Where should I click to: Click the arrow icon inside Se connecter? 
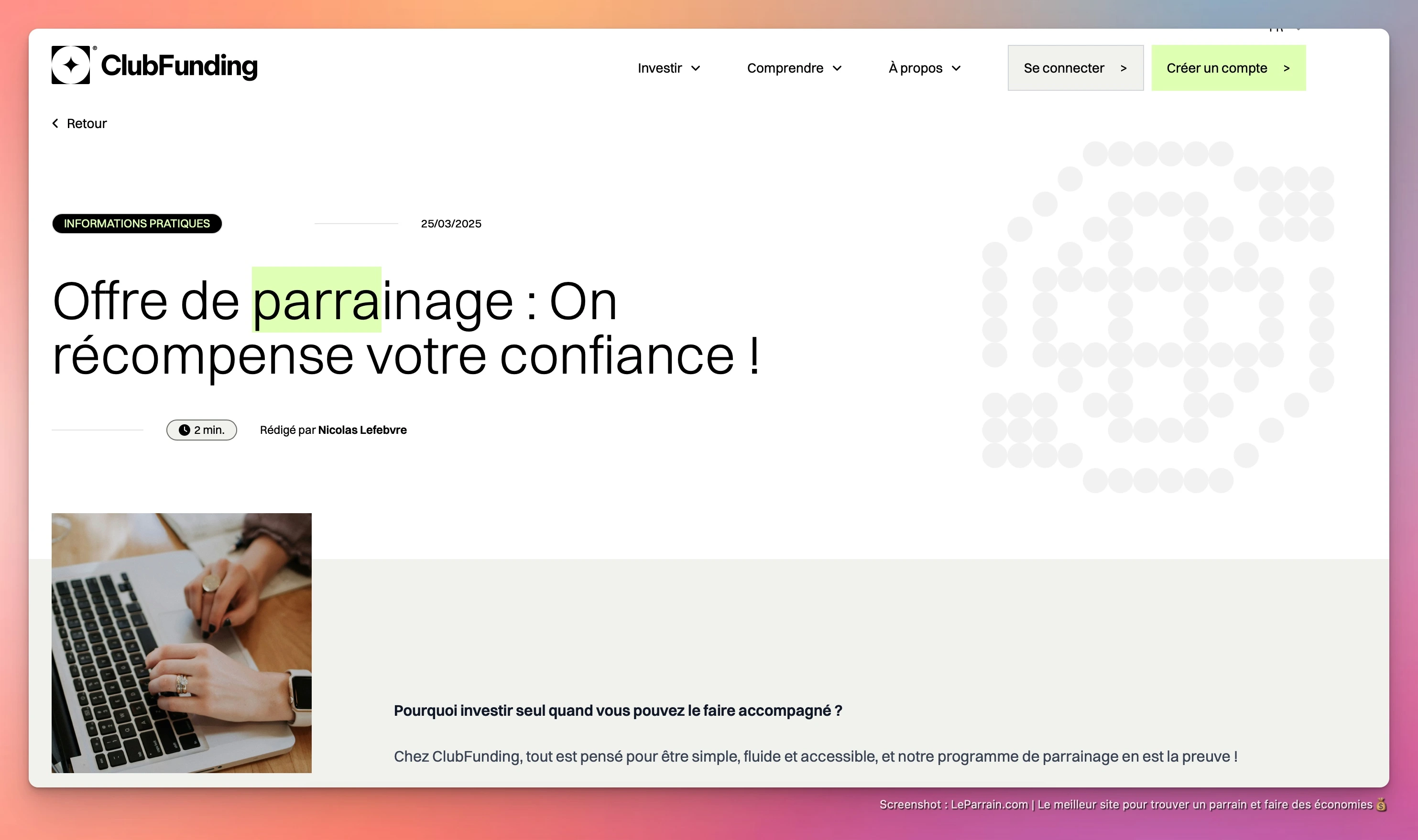[1124, 68]
